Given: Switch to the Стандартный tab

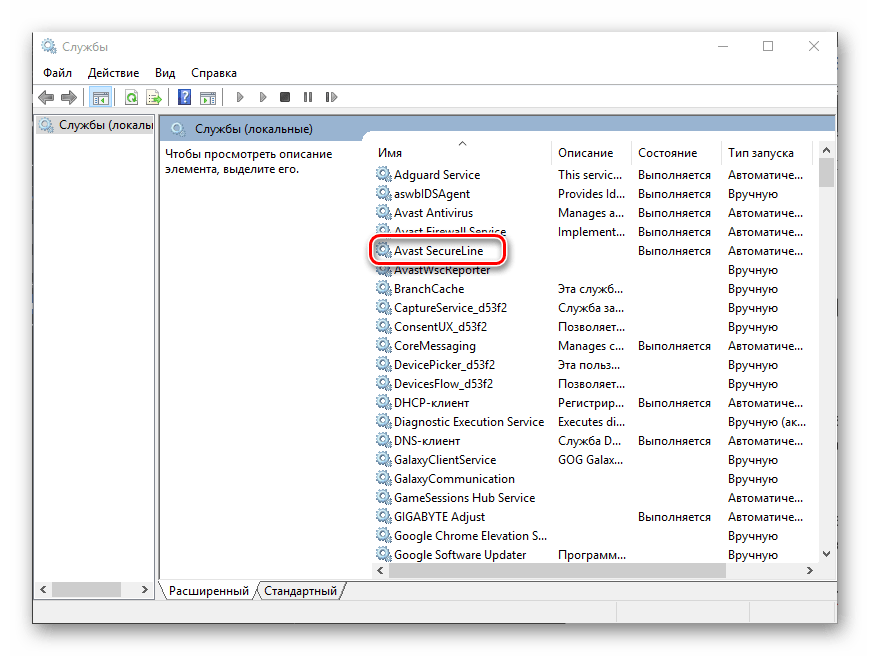Looking at the screenshot, I should point(301,590).
